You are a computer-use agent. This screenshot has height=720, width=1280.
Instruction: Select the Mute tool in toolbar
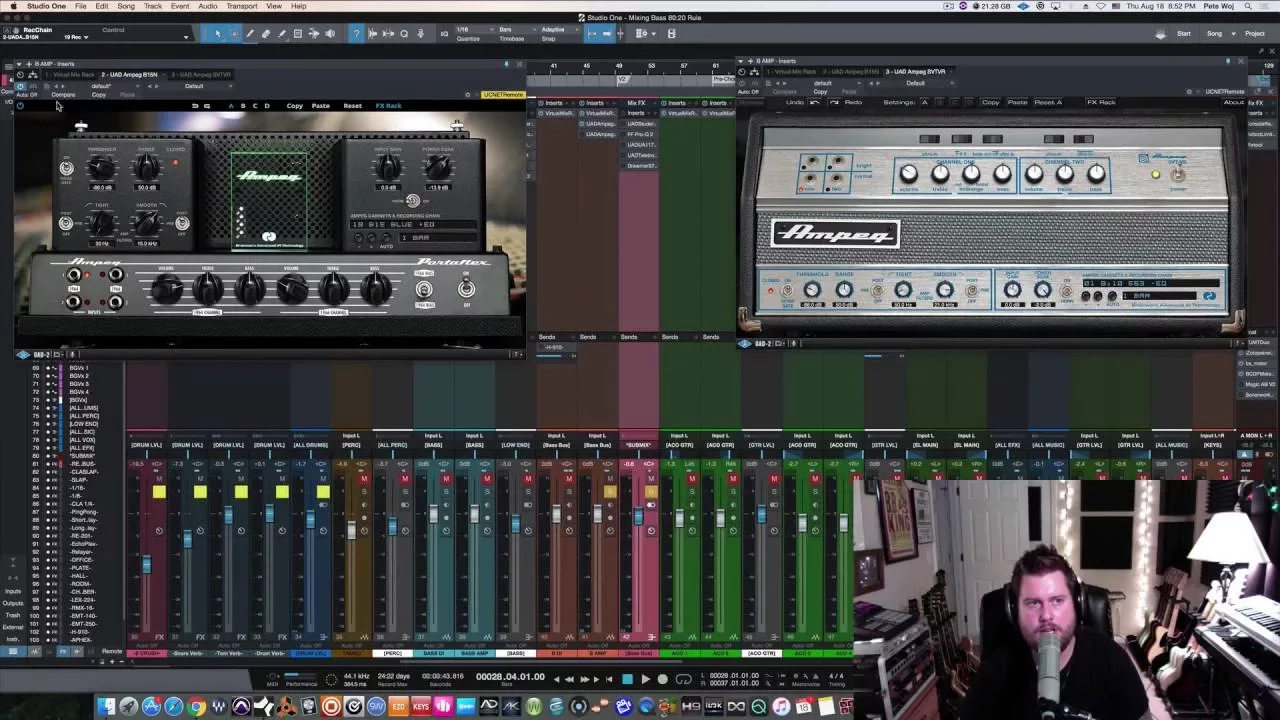point(298,34)
